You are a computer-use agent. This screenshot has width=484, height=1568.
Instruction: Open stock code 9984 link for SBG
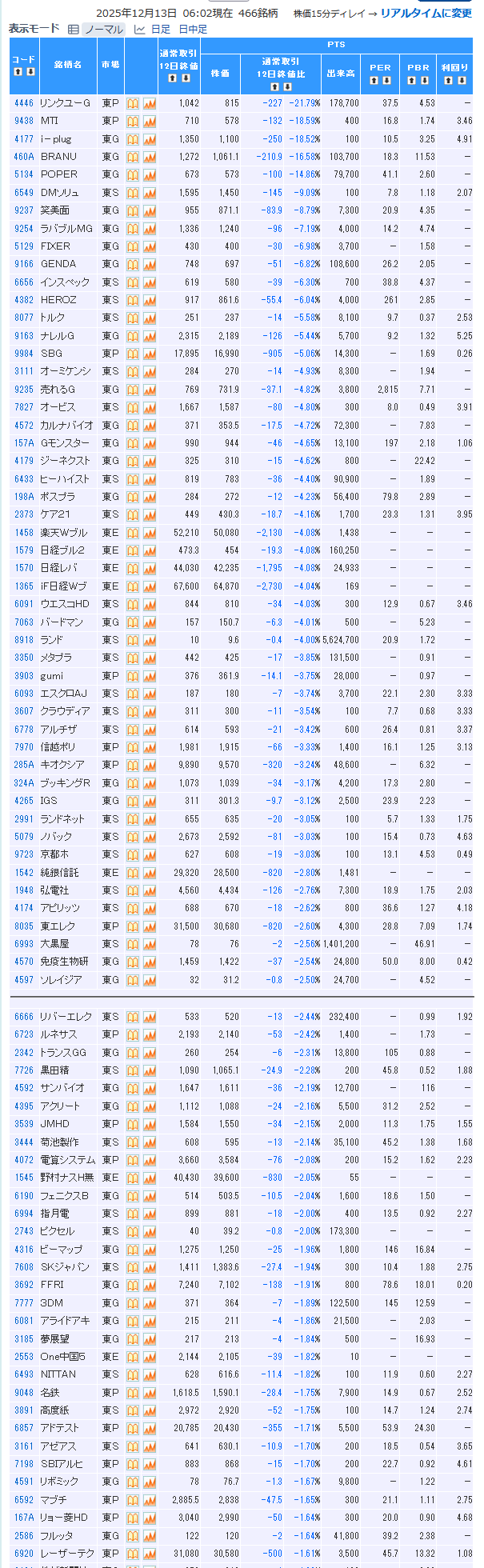24,354
